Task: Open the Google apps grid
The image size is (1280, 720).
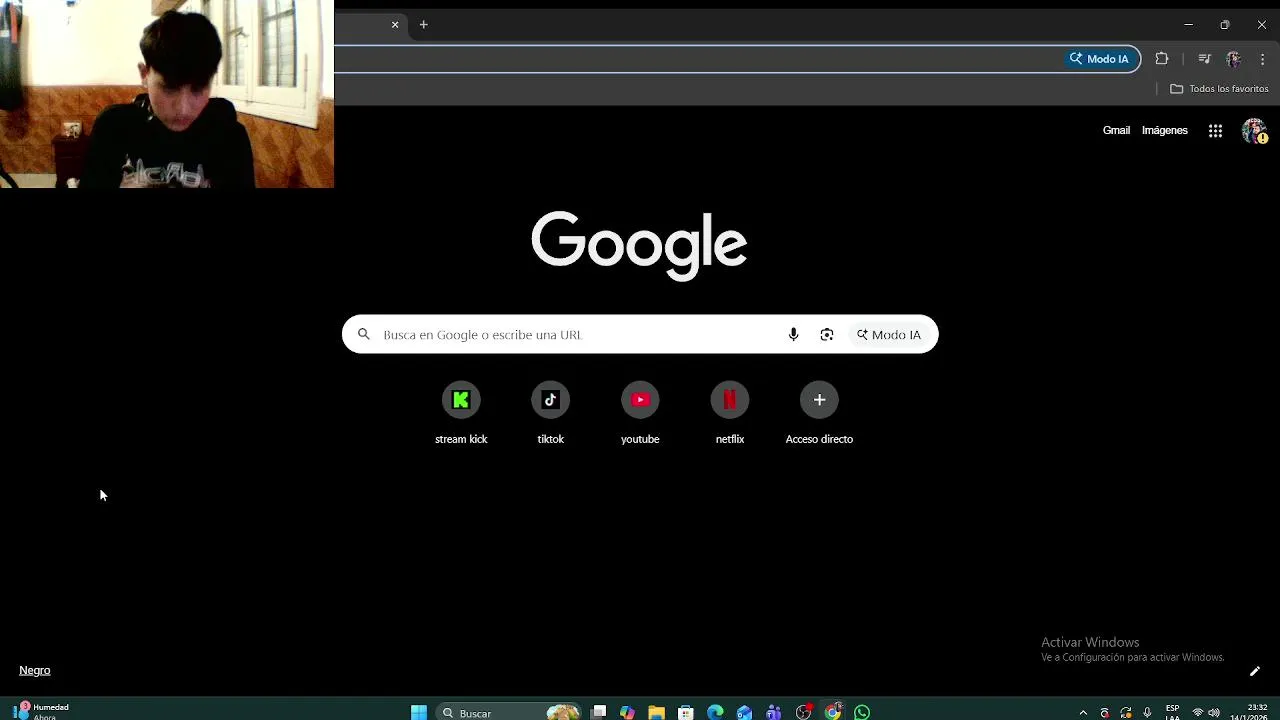Action: [1215, 130]
